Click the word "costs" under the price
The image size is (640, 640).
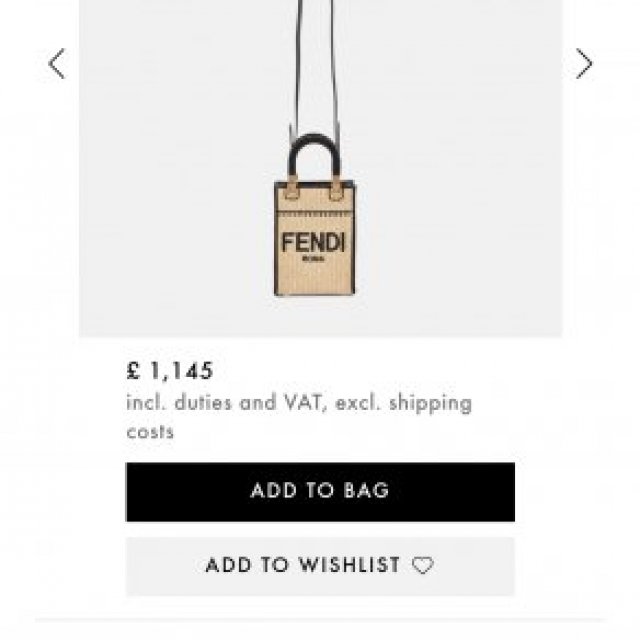point(150,432)
